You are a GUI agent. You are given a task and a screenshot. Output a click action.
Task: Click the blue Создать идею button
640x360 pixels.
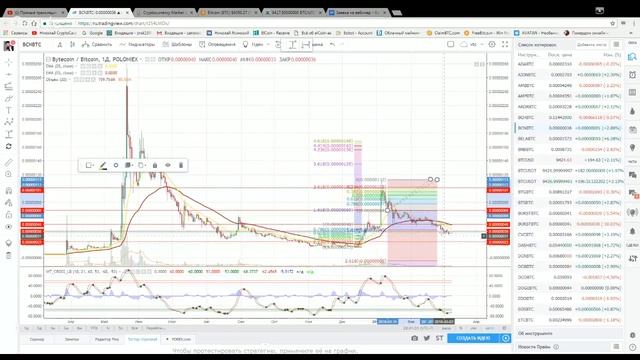coord(473,338)
